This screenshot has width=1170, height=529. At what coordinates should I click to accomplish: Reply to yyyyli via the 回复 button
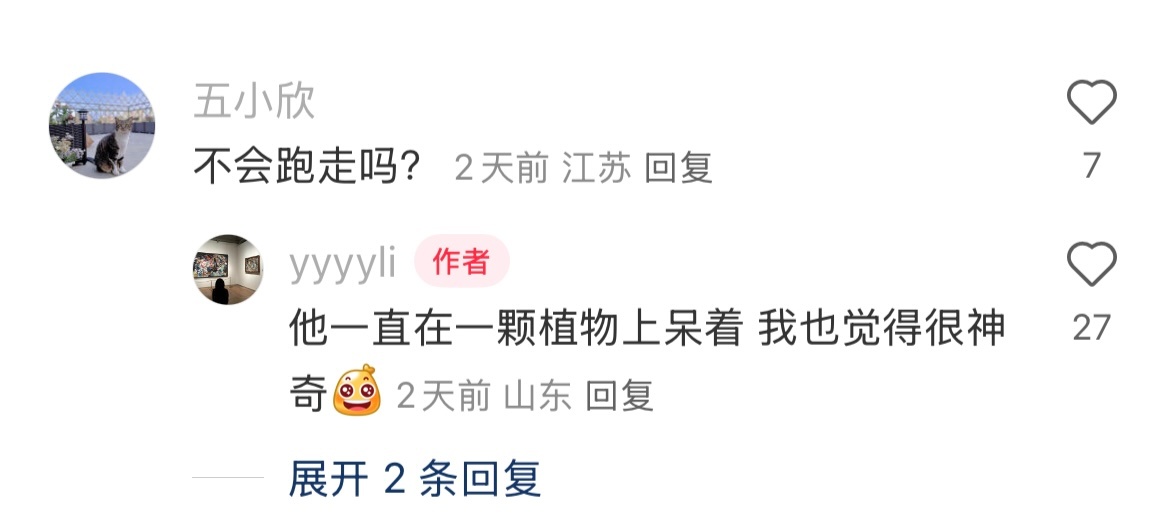620,395
